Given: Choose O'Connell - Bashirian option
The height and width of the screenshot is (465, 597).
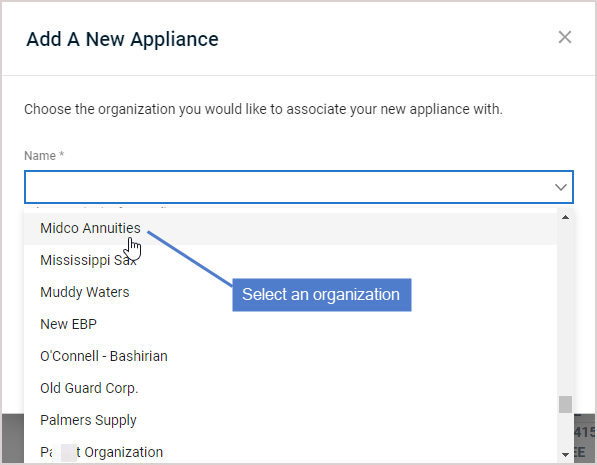Looking at the screenshot, I should click(x=290, y=356).
